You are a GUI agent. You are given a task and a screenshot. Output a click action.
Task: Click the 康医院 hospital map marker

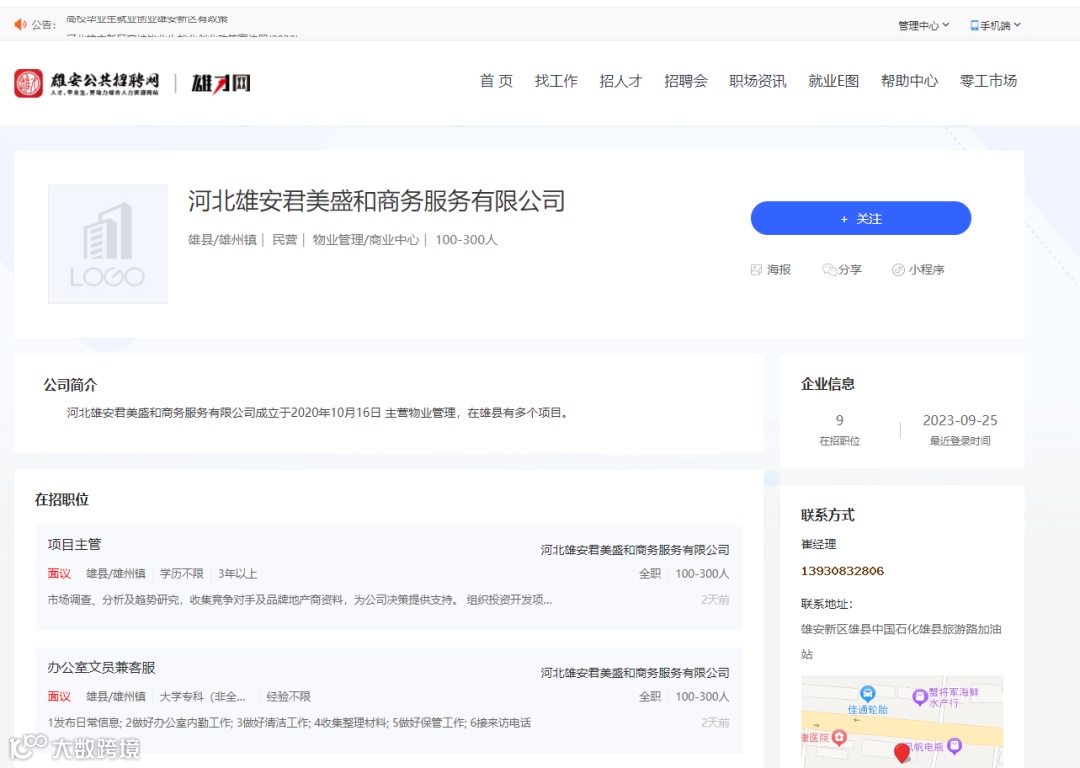(839, 738)
